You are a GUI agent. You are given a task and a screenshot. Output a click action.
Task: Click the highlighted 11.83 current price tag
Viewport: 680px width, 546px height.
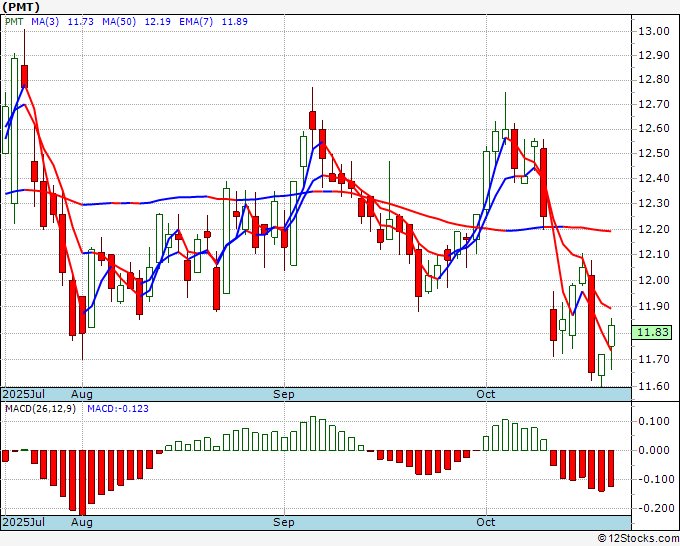(x=652, y=333)
